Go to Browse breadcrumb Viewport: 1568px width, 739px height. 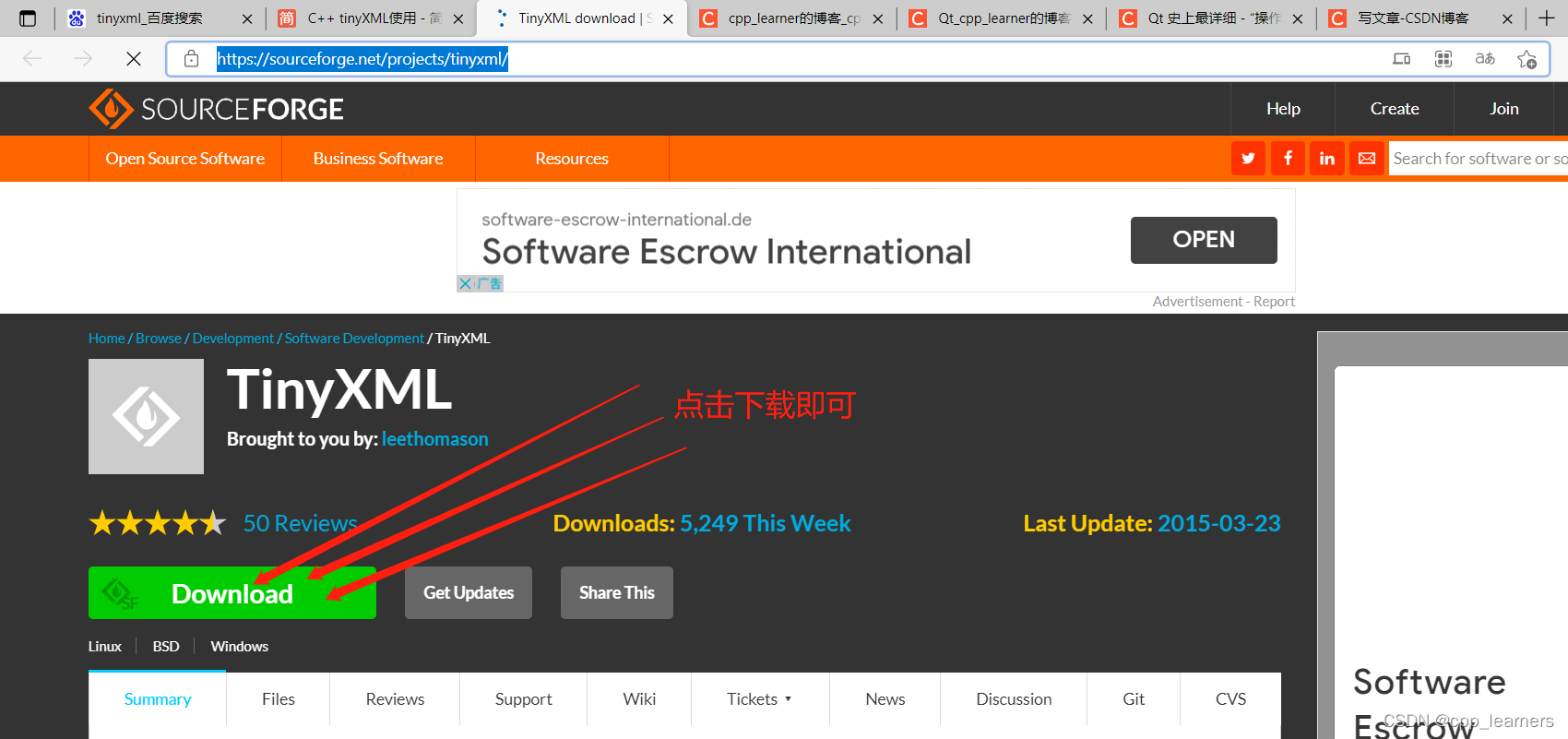click(159, 339)
